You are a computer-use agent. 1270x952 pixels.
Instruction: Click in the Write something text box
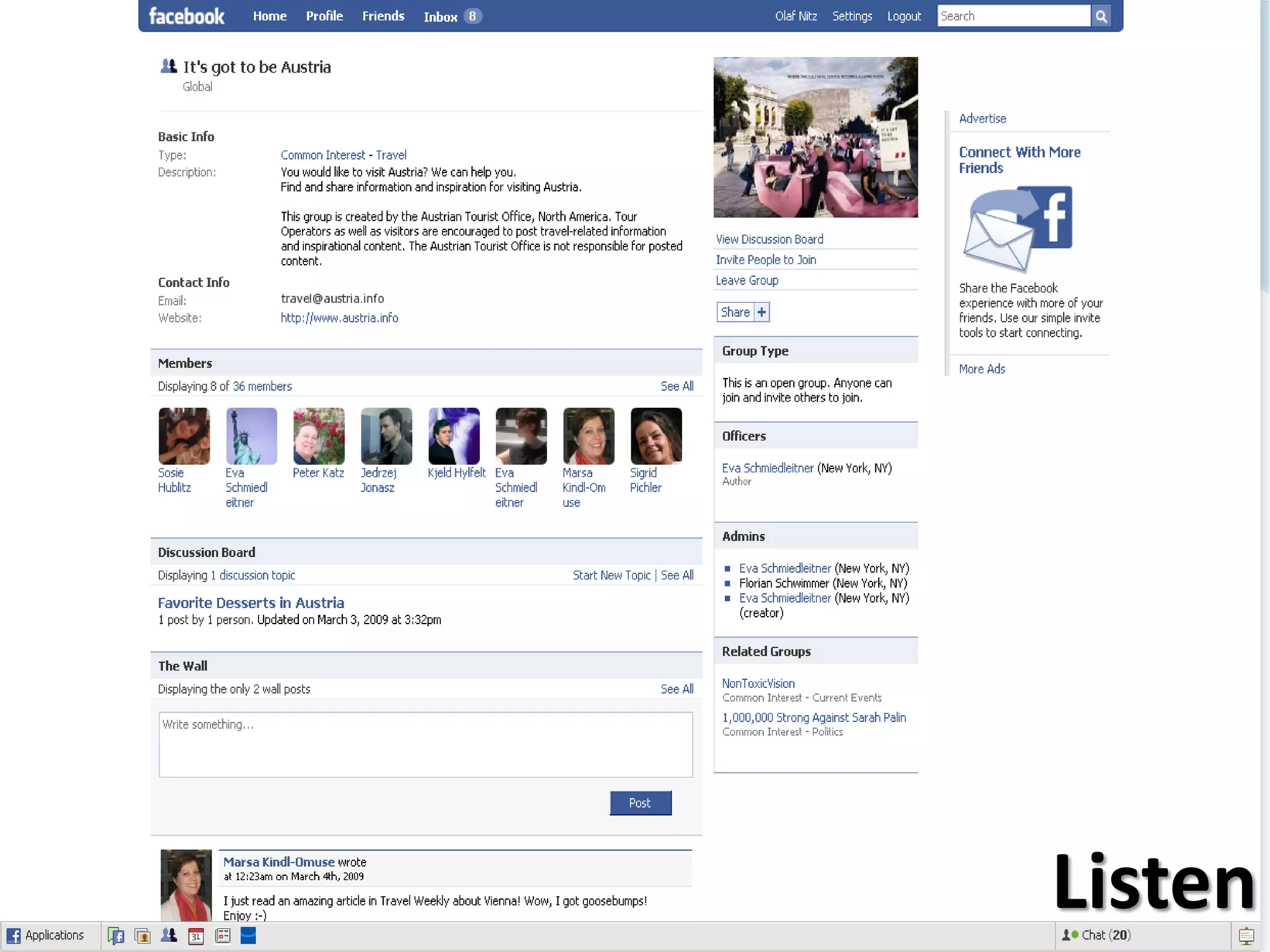coord(425,744)
